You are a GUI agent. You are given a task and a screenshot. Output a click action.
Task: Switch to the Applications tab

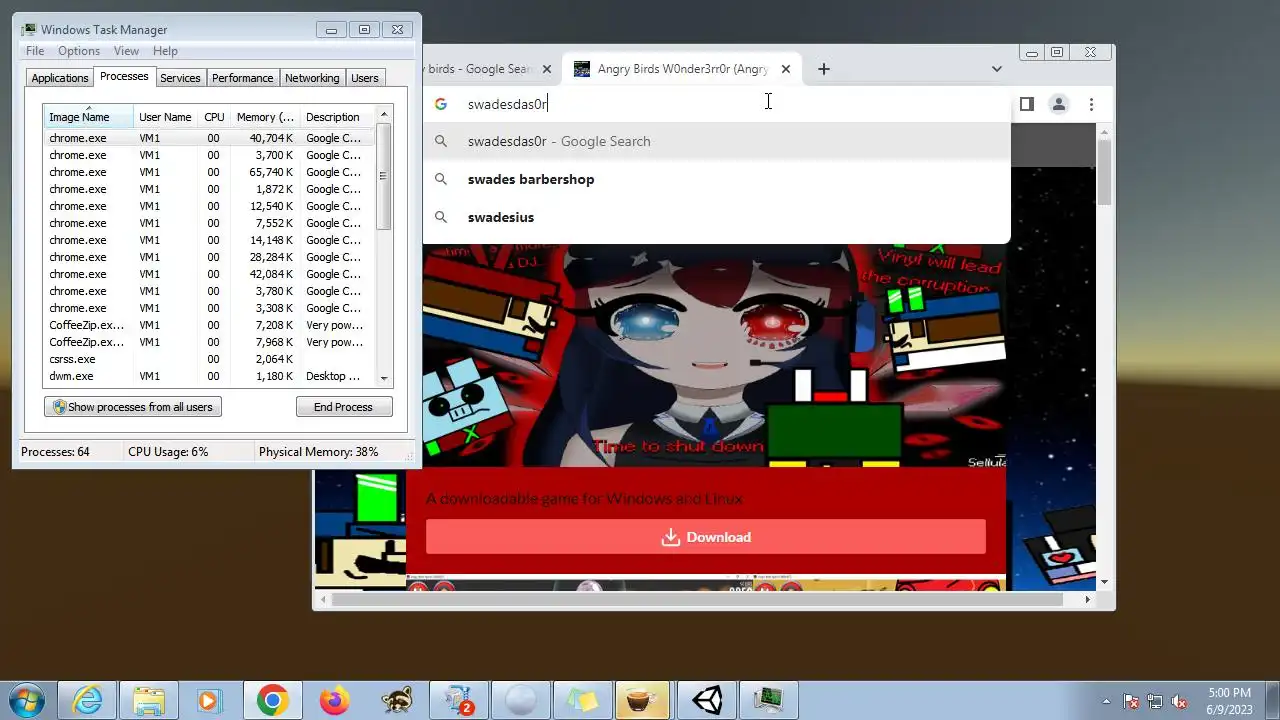pyautogui.click(x=60, y=78)
